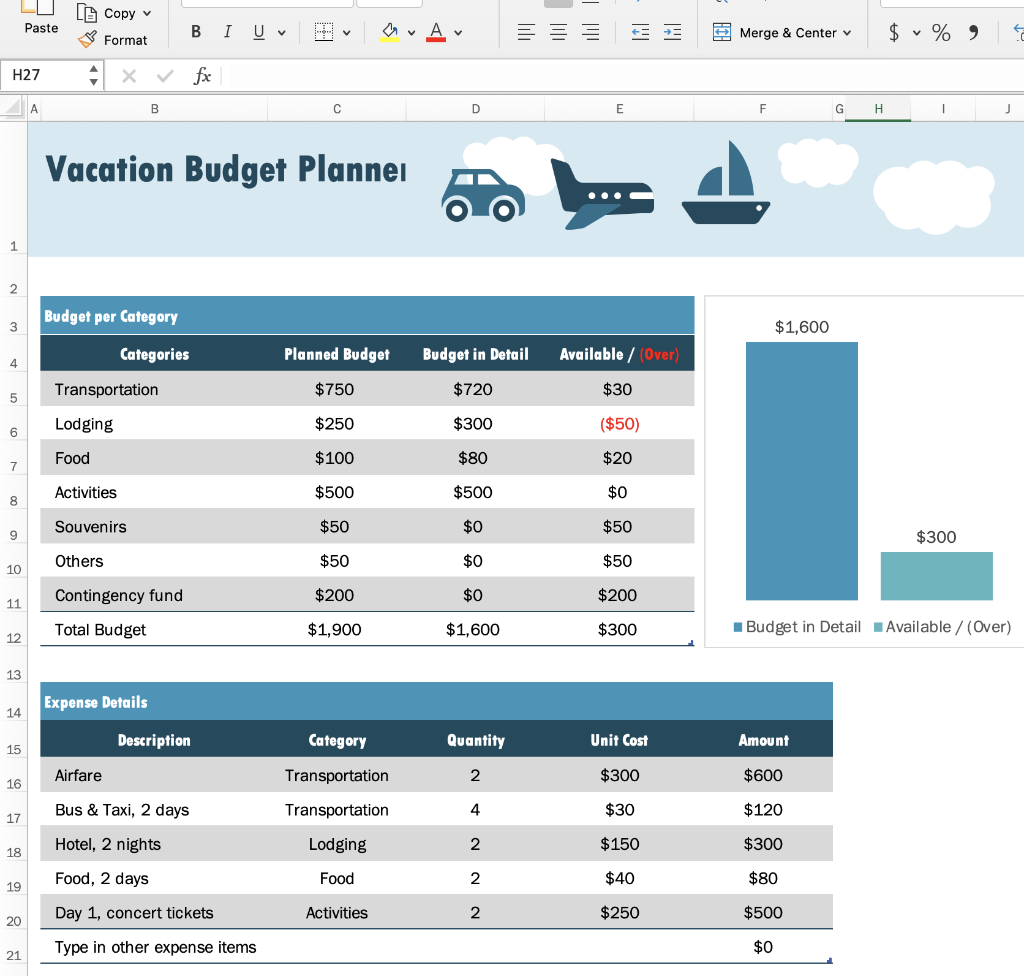Click the Paste button
This screenshot has height=976, width=1024.
pyautogui.click(x=40, y=18)
